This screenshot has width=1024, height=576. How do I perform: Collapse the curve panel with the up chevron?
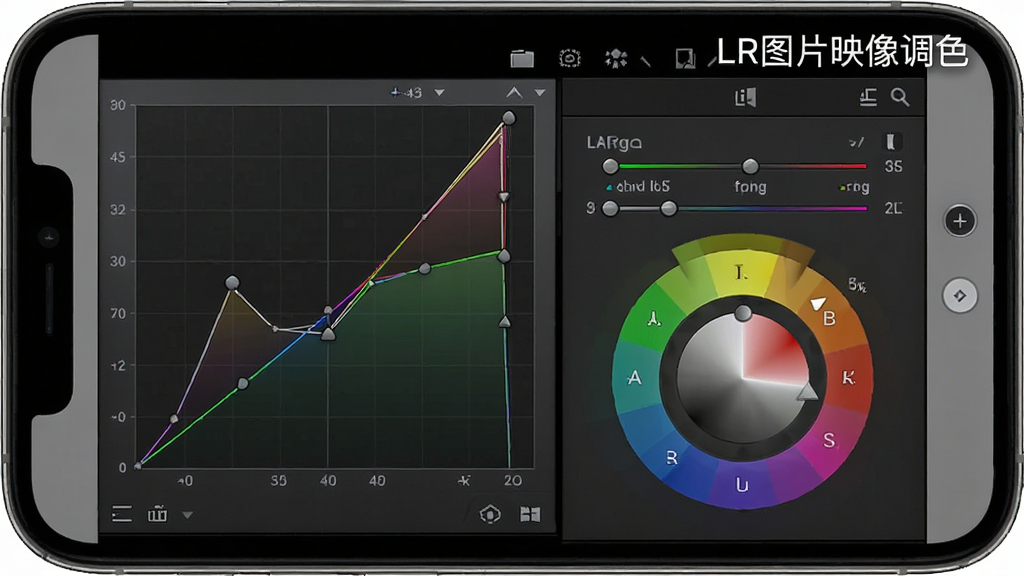[x=514, y=93]
